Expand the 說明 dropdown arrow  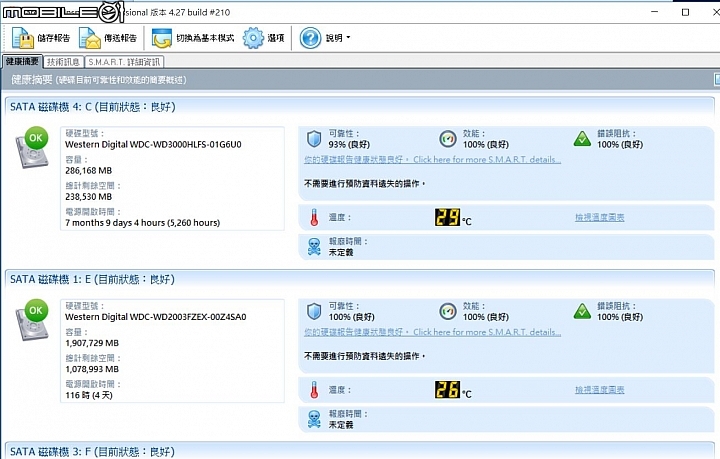(348, 38)
